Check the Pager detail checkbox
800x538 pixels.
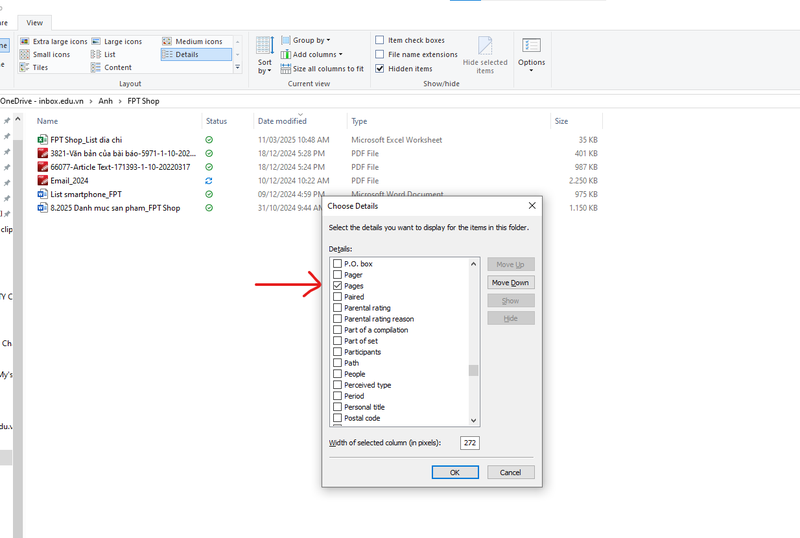(337, 275)
